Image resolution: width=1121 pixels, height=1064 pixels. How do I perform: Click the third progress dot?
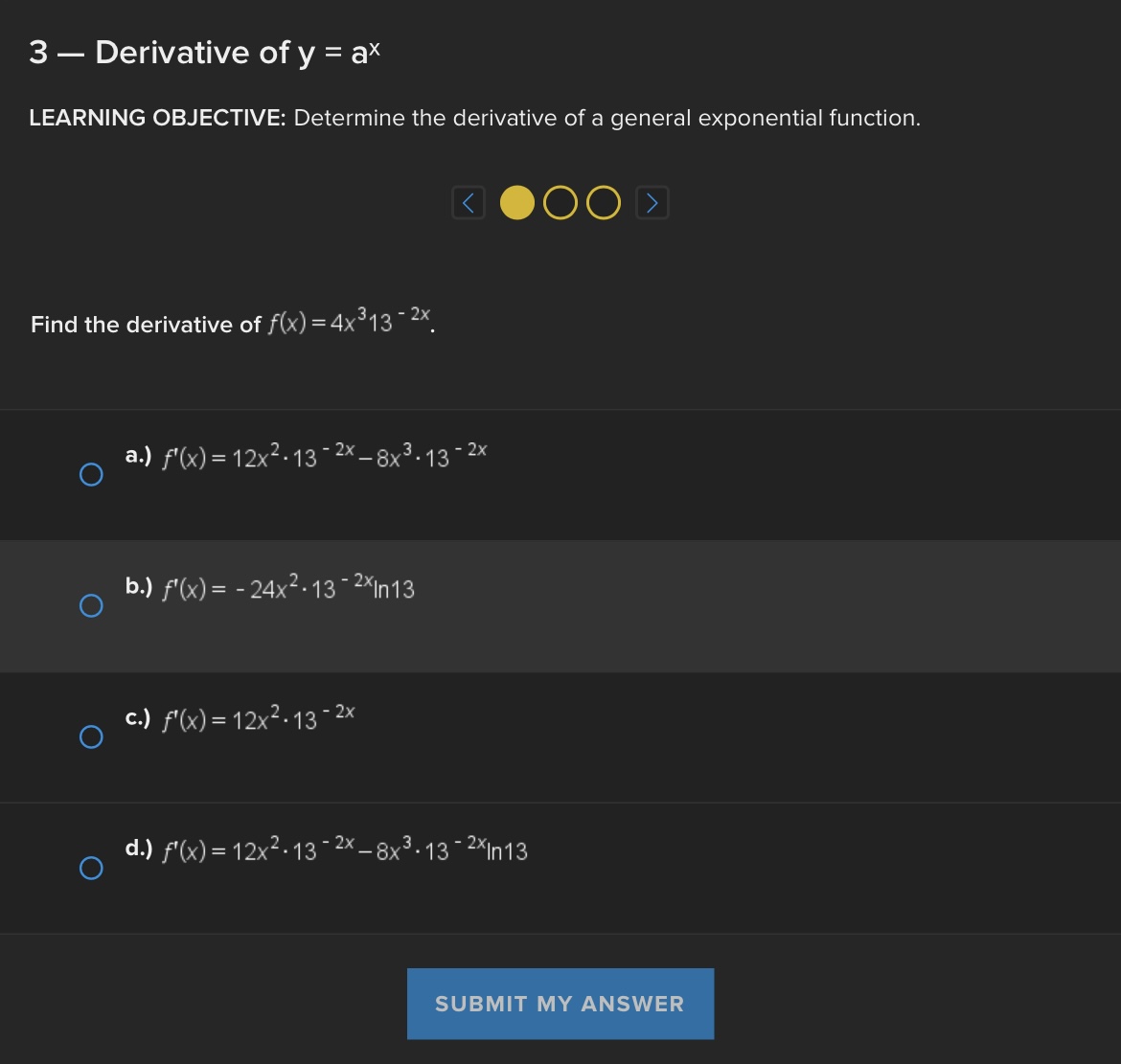[603, 202]
